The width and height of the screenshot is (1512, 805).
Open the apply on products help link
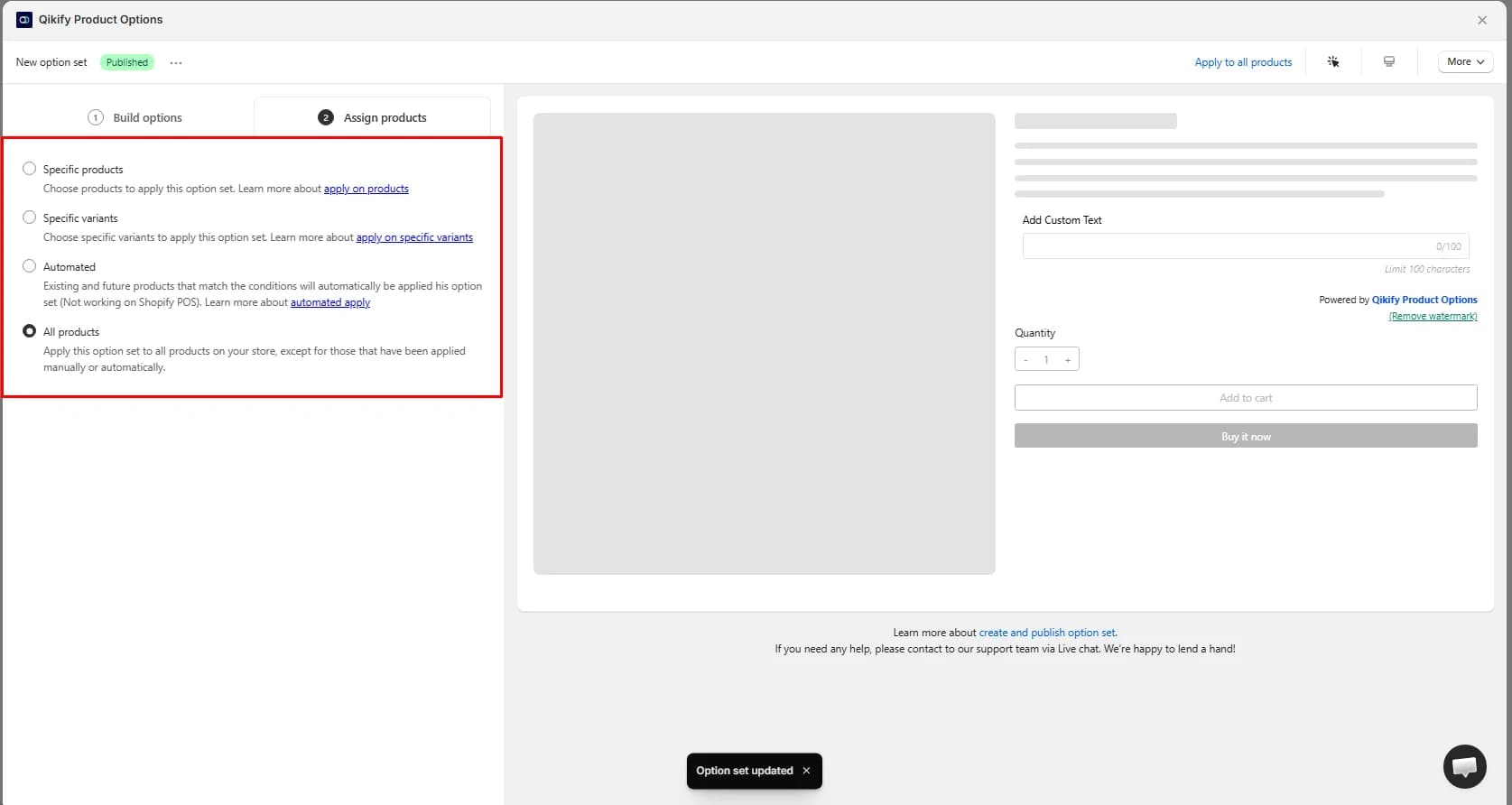[366, 189]
